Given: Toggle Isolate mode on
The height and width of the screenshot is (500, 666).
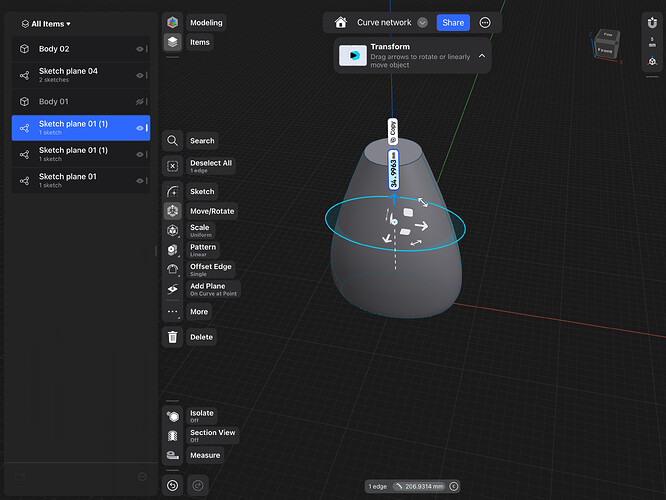Looking at the screenshot, I should [x=173, y=416].
